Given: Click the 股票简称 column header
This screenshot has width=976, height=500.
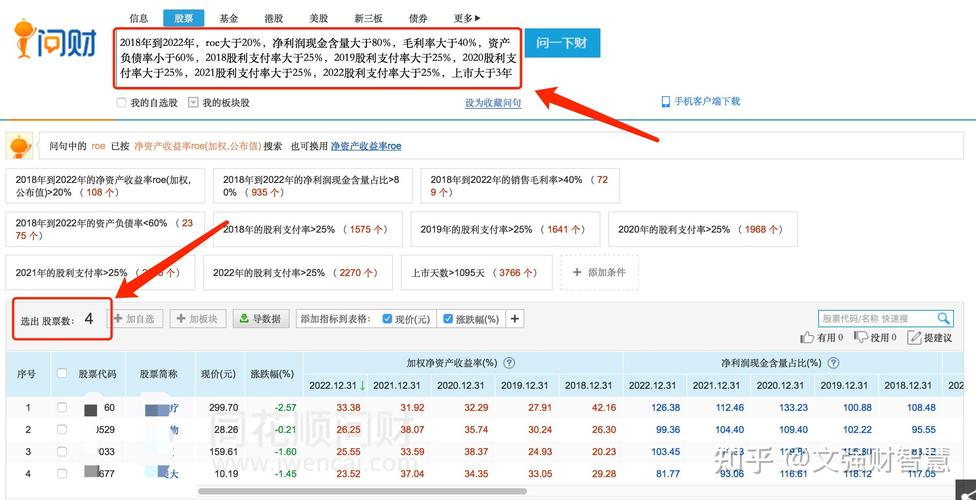Looking at the screenshot, I should pos(160,374).
